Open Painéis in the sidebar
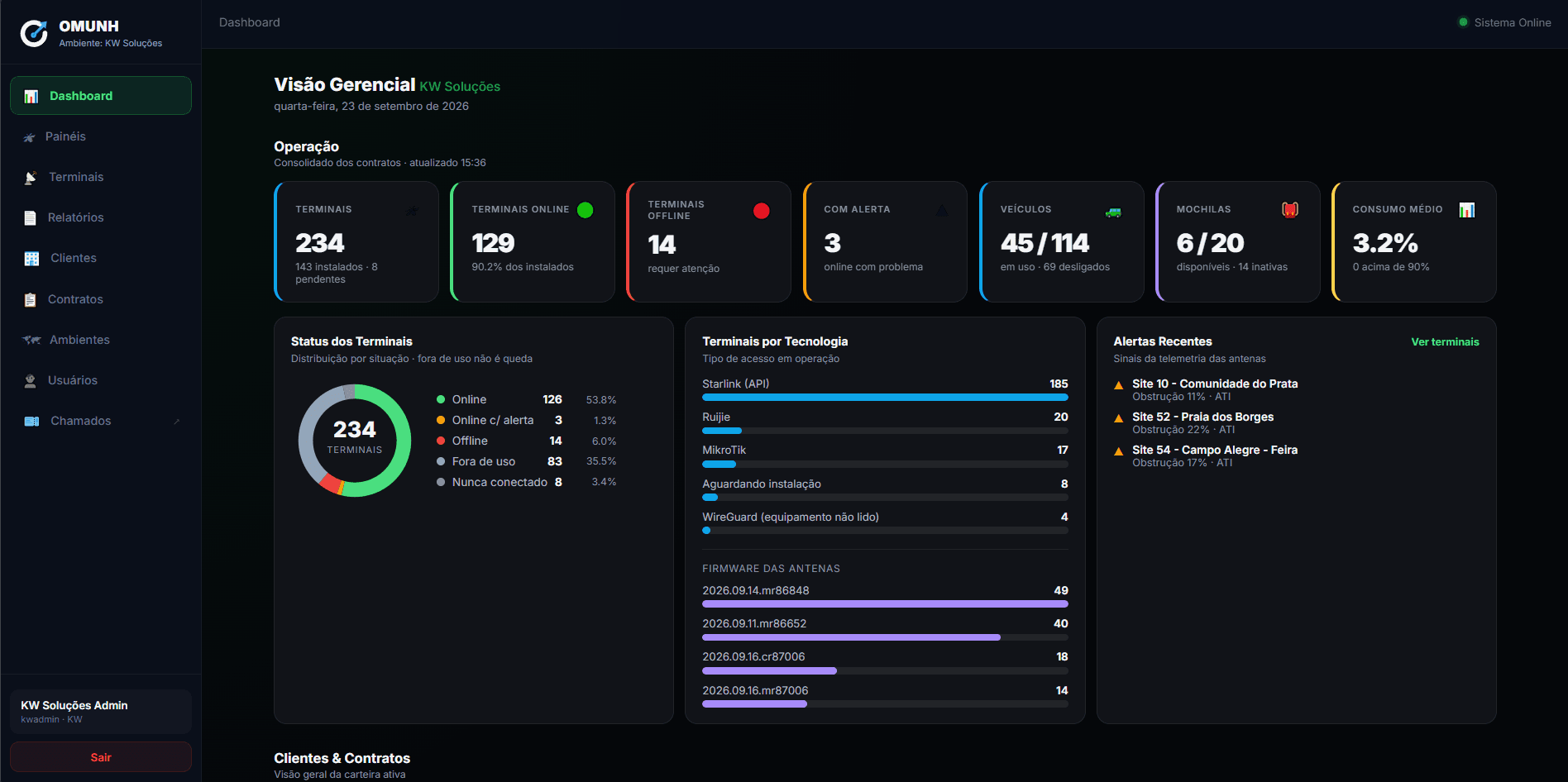The image size is (1568, 782). pos(101,136)
